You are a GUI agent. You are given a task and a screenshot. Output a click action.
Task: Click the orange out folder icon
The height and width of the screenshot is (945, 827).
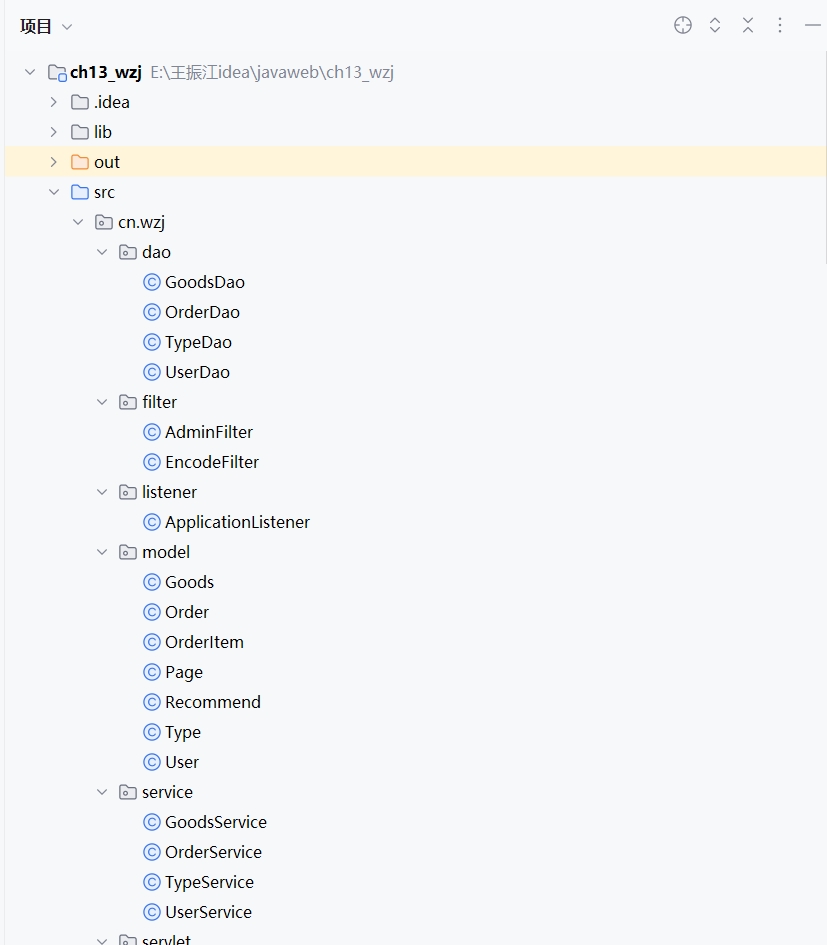coord(80,162)
